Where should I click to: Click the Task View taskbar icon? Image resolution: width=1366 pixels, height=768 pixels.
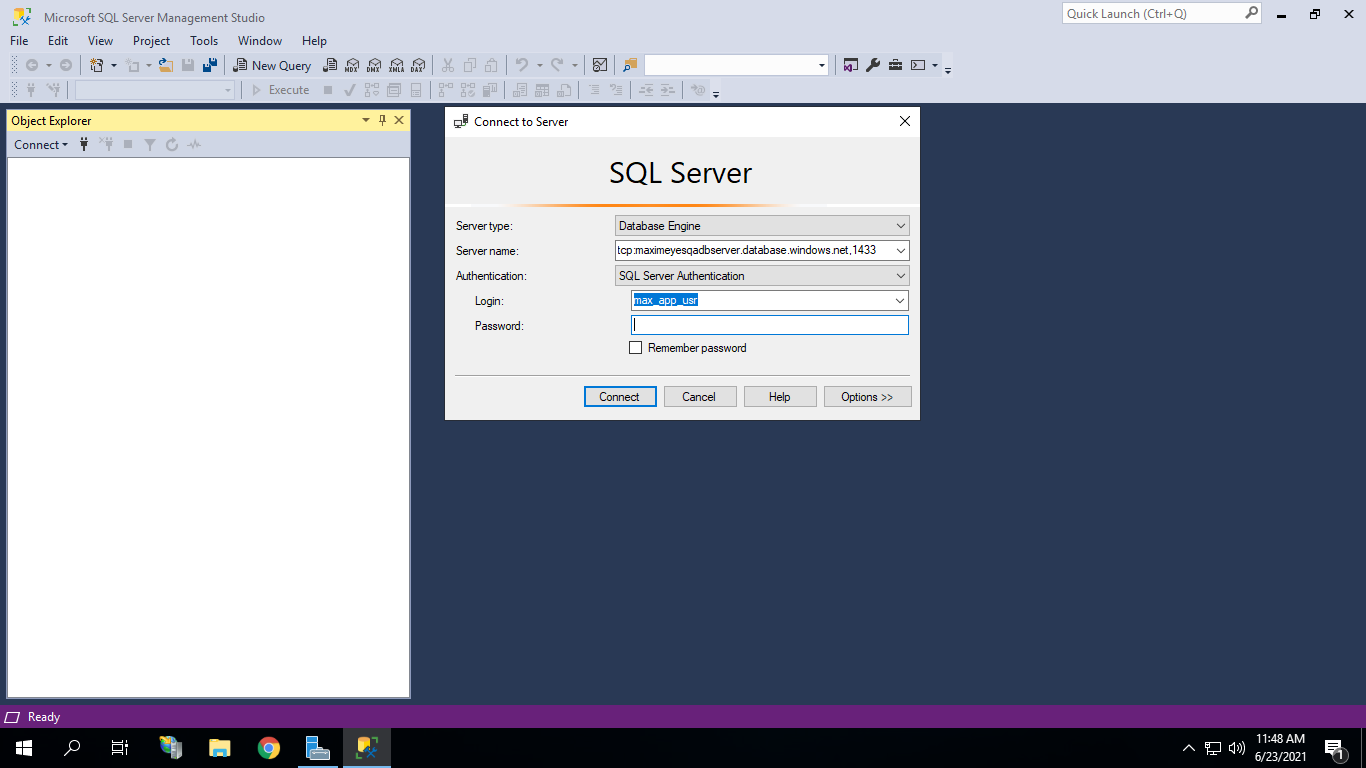pos(120,748)
